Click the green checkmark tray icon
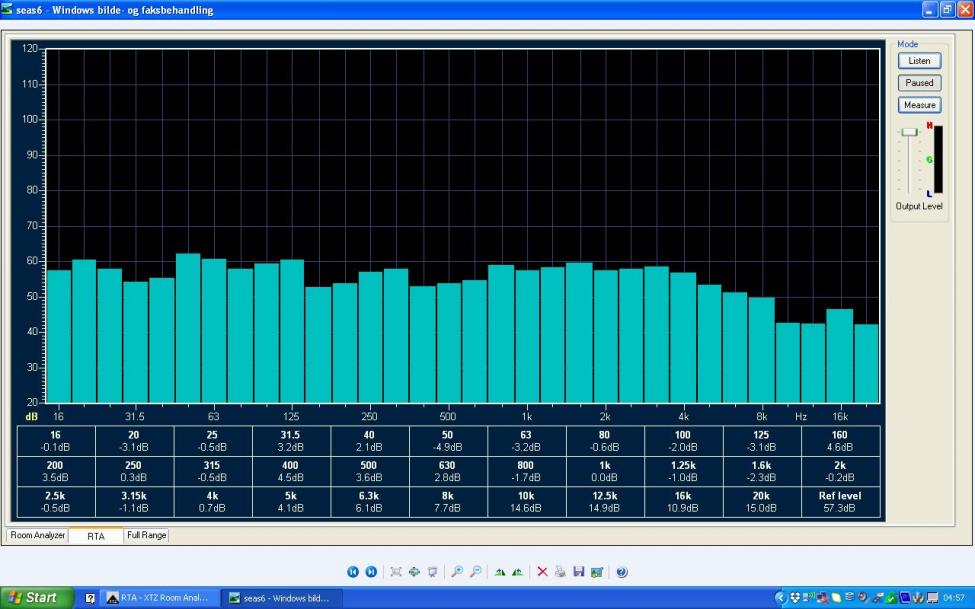Viewport: 975px width, 609px height. pos(892,598)
